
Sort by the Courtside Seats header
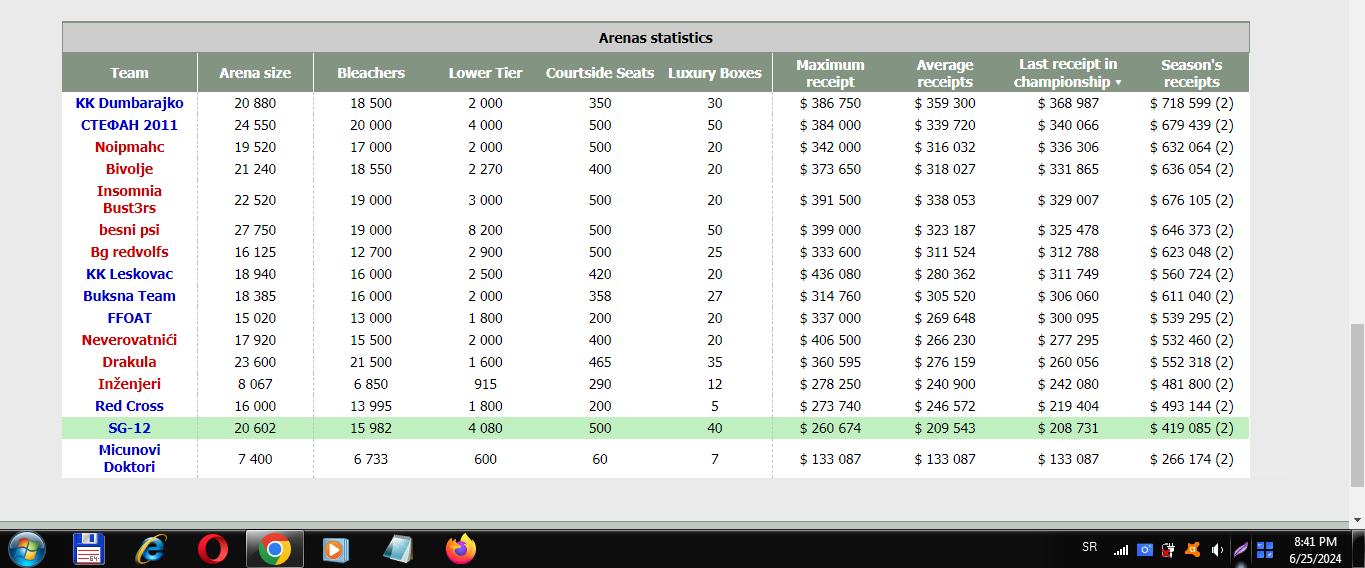[600, 73]
